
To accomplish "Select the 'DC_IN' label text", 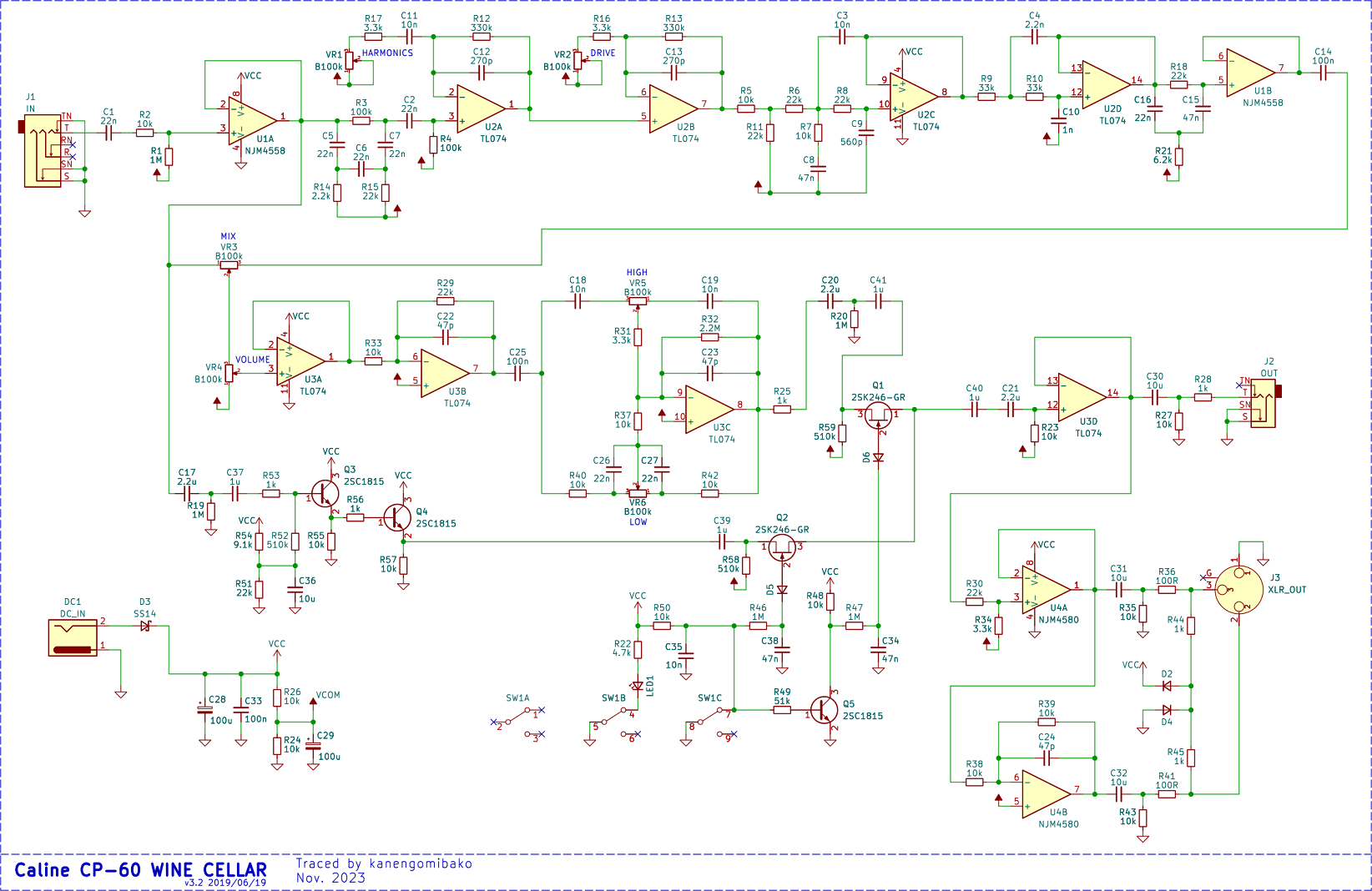I will pos(73,614).
